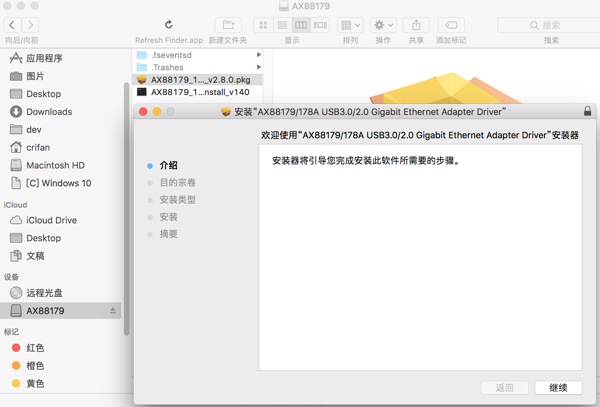Select 远程光盘 in the sidebar
The width and height of the screenshot is (600, 407).
(61, 293)
